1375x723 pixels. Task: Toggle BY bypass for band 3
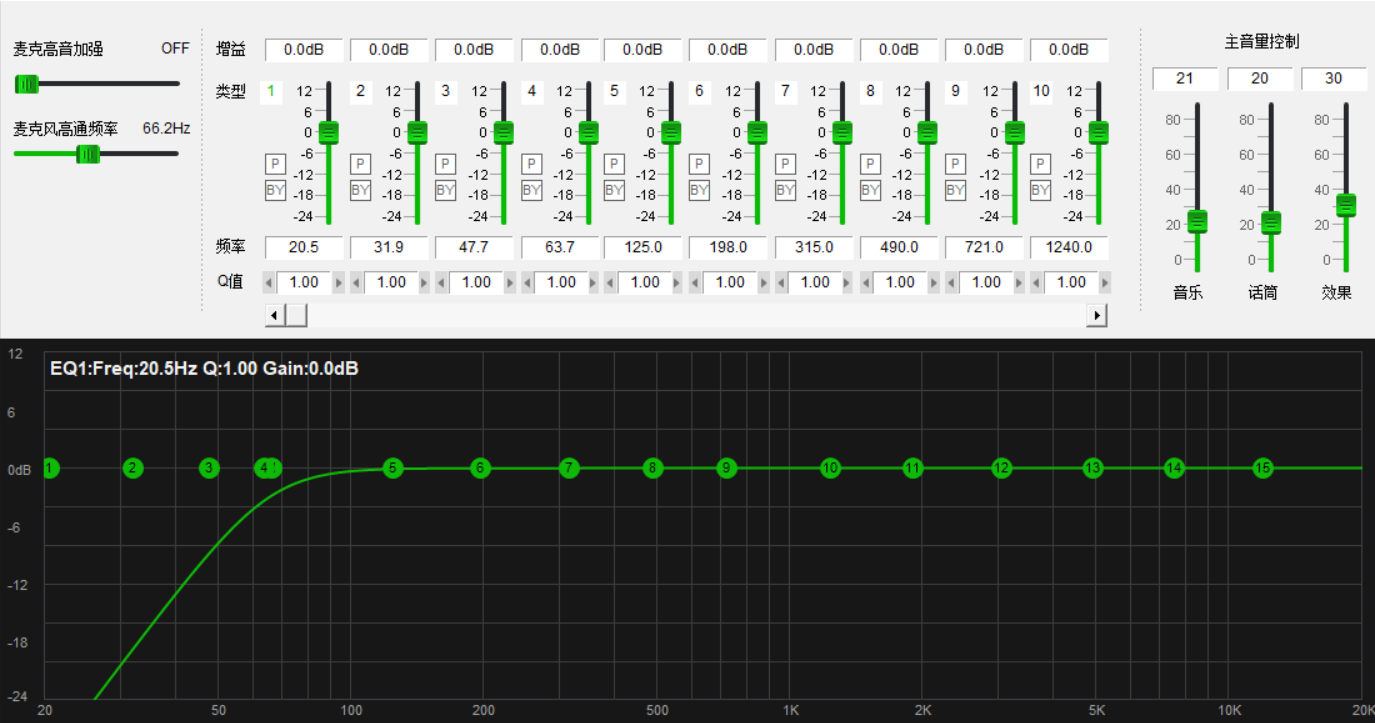click(x=445, y=190)
